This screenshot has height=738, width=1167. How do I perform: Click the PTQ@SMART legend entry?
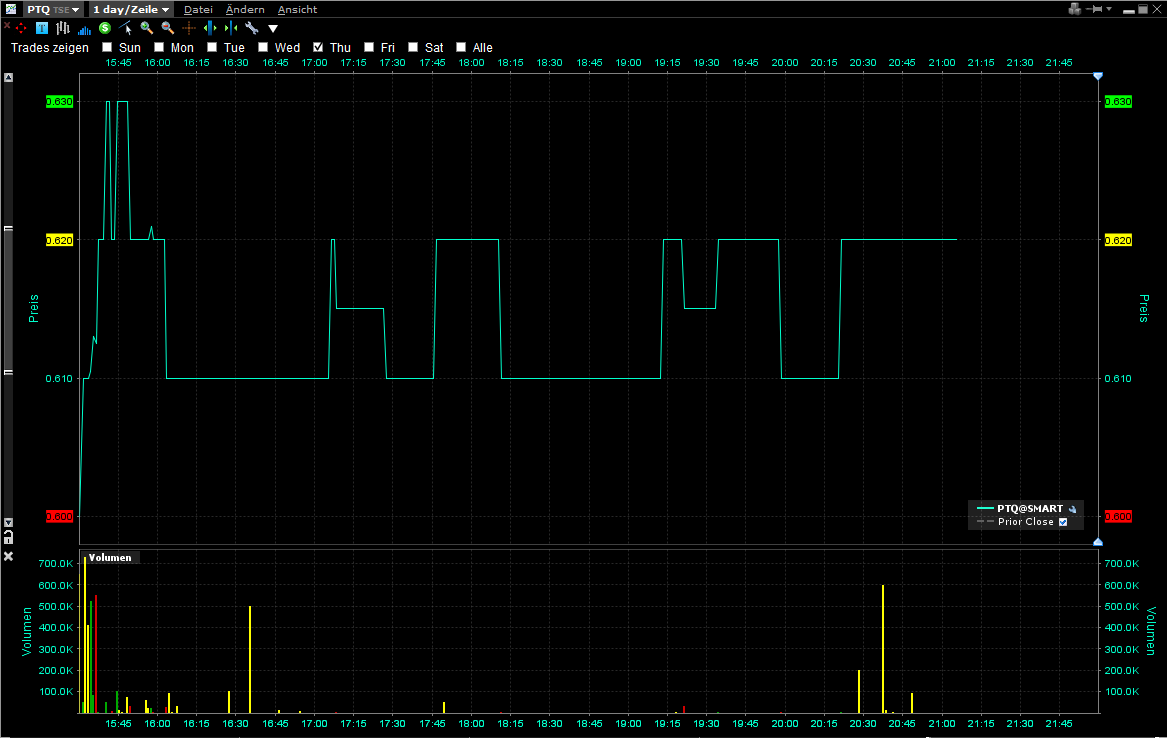(x=1029, y=509)
